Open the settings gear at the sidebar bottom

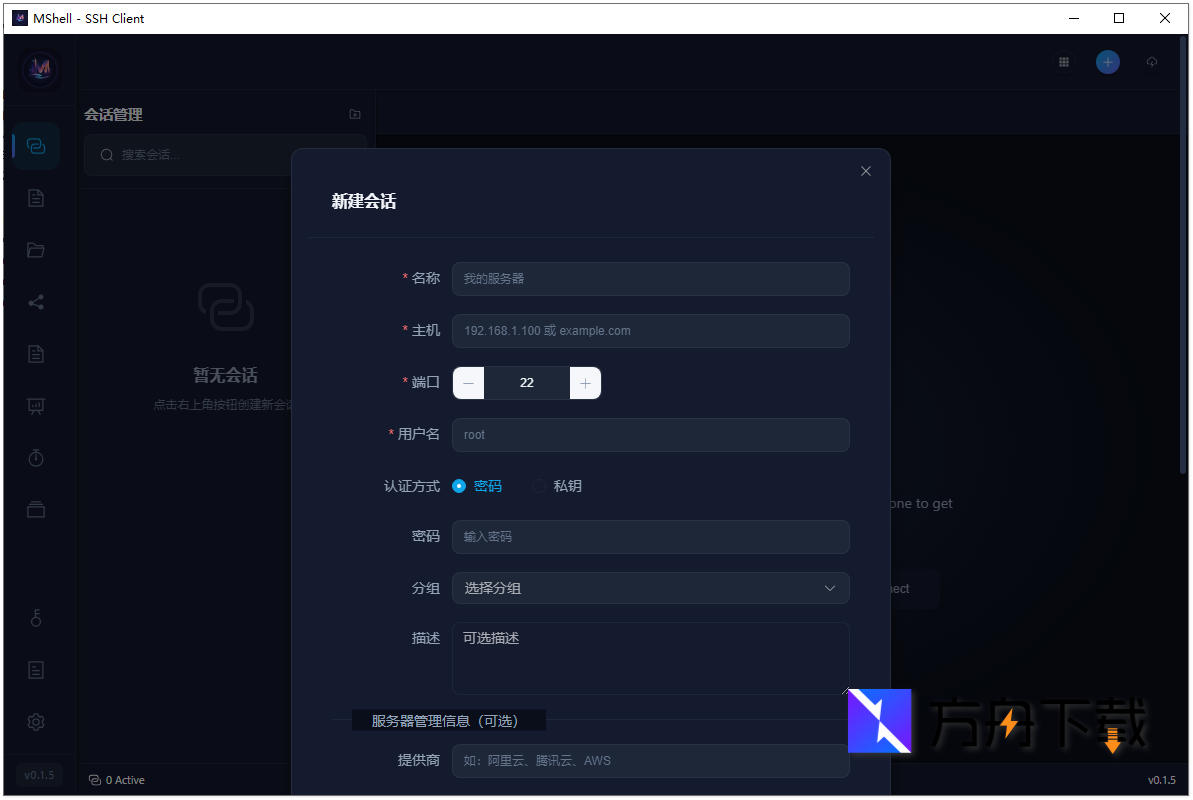(x=36, y=721)
